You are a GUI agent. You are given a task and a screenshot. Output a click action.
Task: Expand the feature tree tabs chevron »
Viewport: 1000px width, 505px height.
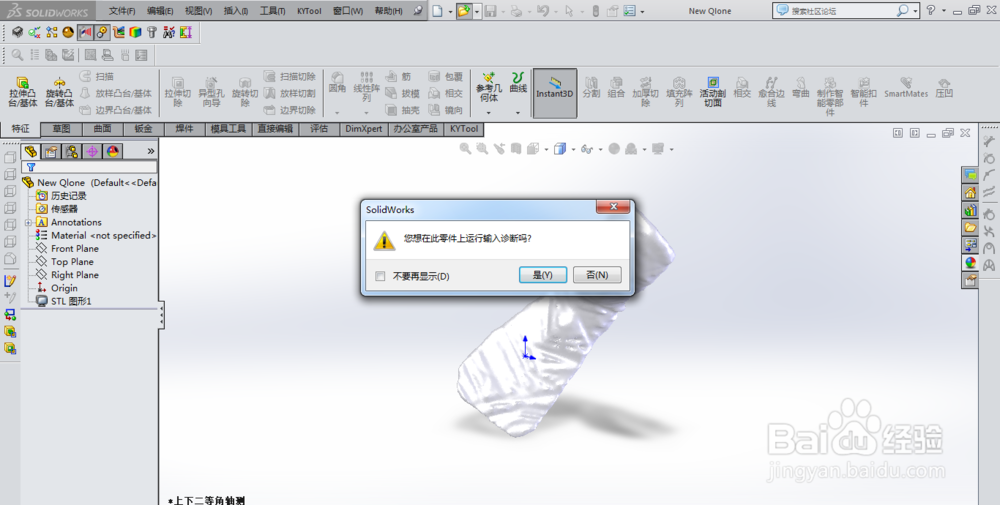tap(151, 151)
